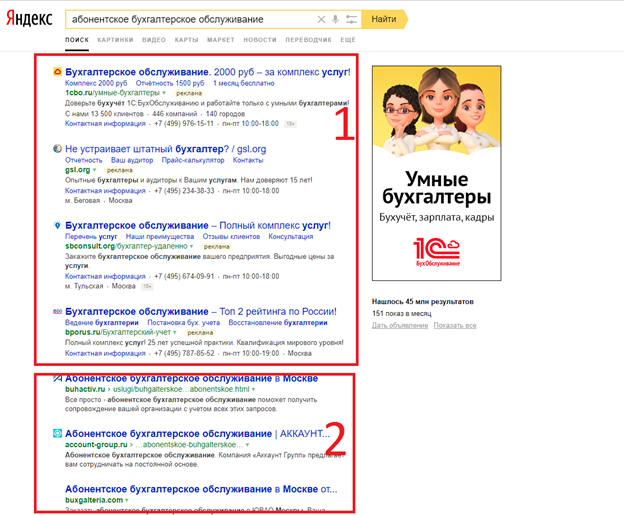The width and height of the screenshot is (624, 515).
Task: Expand dropdown arrow next to buxgalteria.com
Action: tap(127, 500)
